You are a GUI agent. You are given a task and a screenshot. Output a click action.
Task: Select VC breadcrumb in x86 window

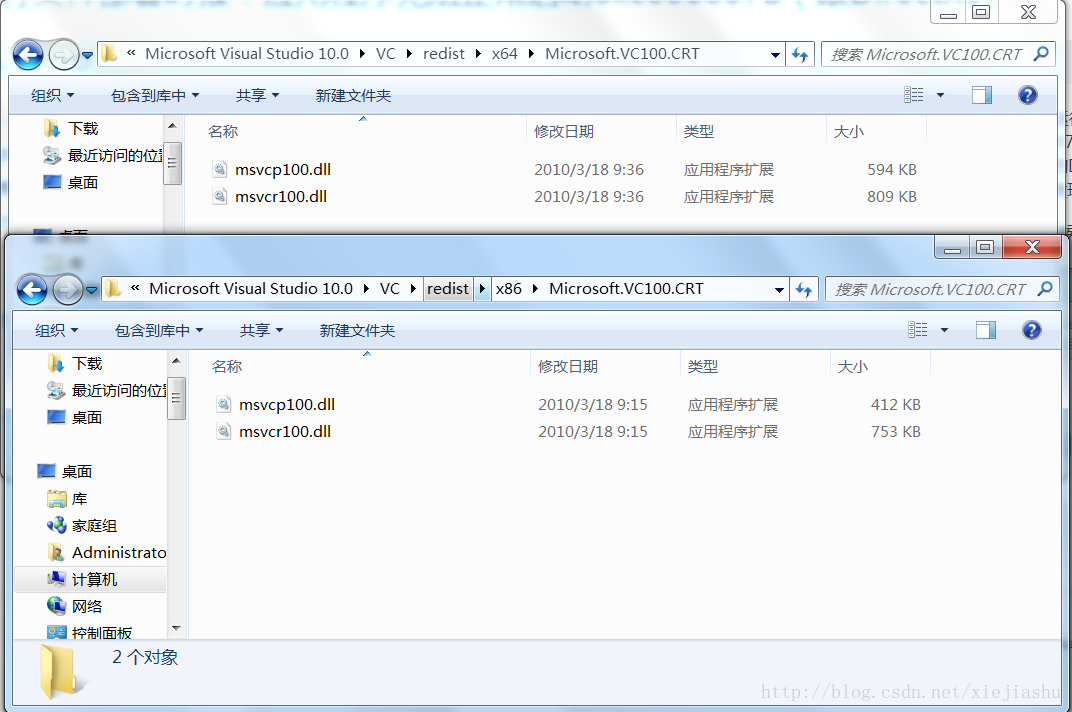tap(390, 289)
